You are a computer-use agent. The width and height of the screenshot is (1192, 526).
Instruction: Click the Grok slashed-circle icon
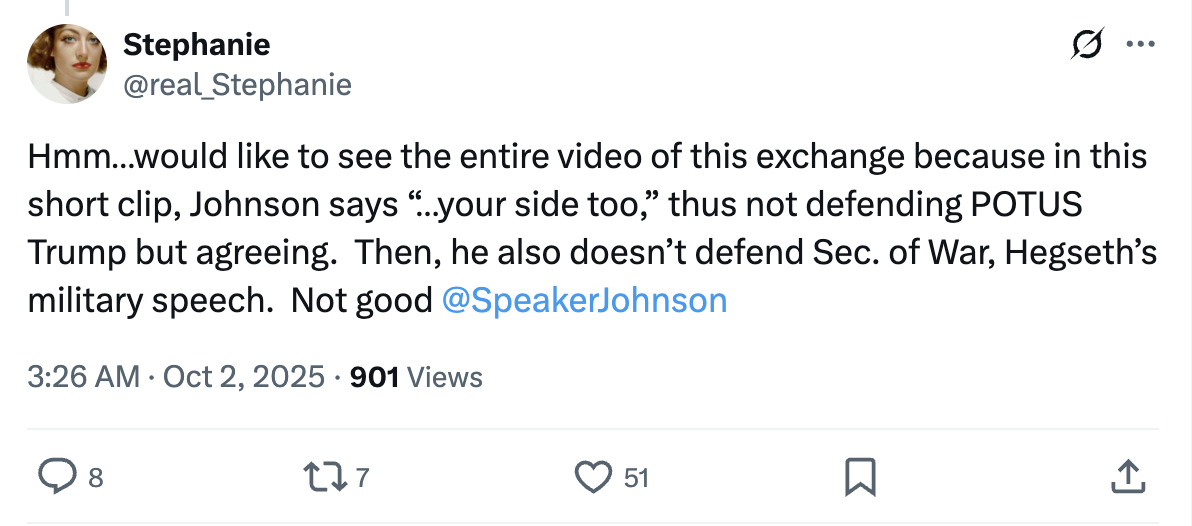tap(1087, 45)
